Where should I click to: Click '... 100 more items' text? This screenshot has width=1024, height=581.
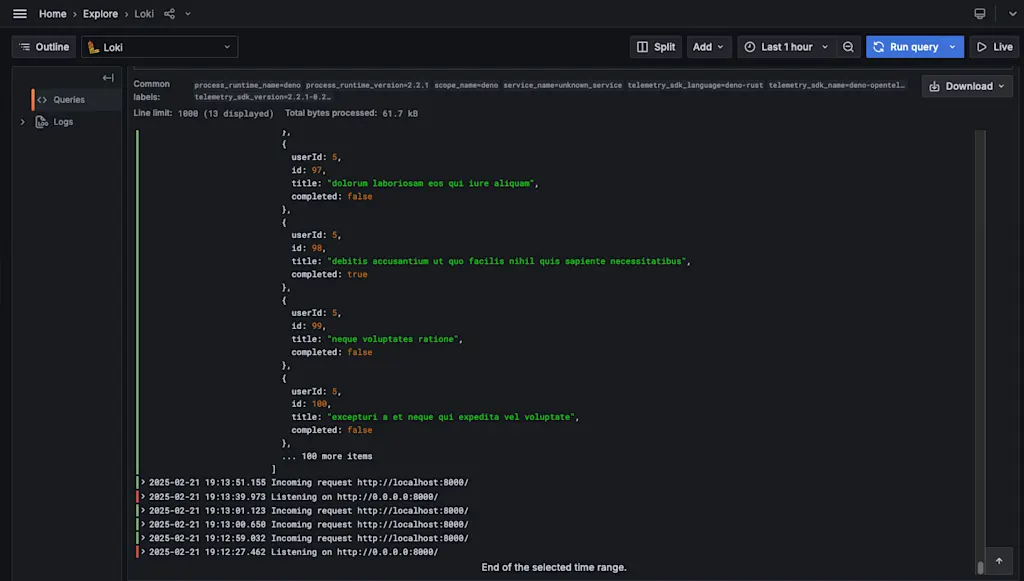pyautogui.click(x=327, y=456)
